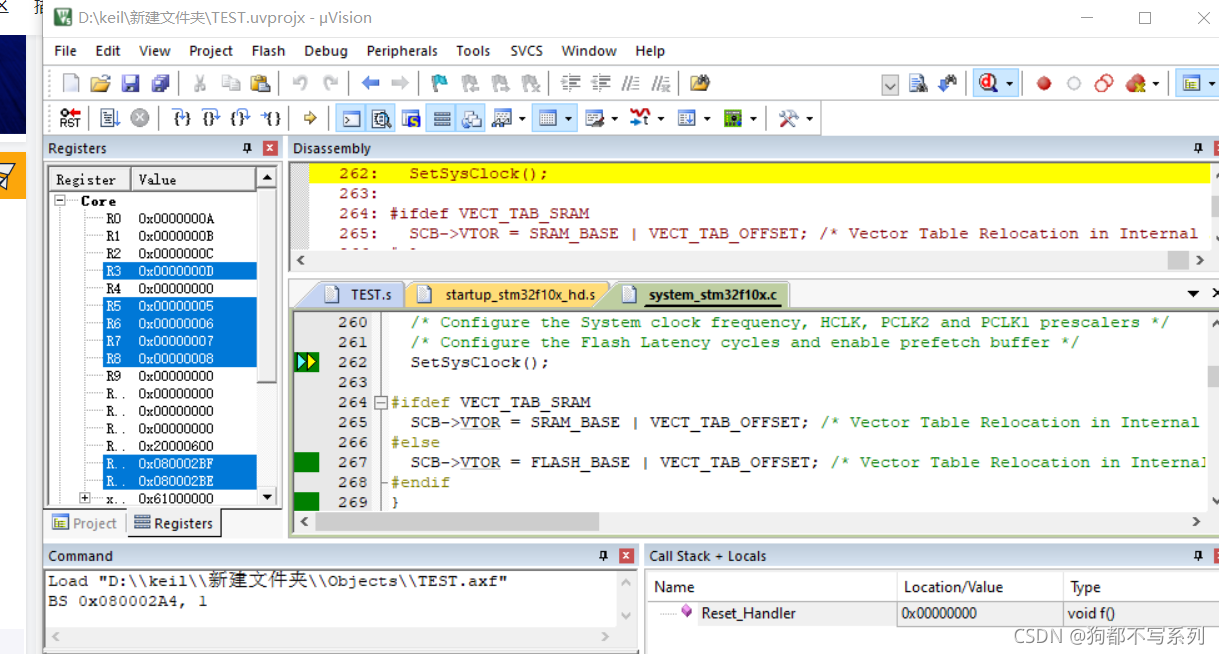Click the Value column header in Registers
The height and width of the screenshot is (654, 1219).
pos(193,179)
